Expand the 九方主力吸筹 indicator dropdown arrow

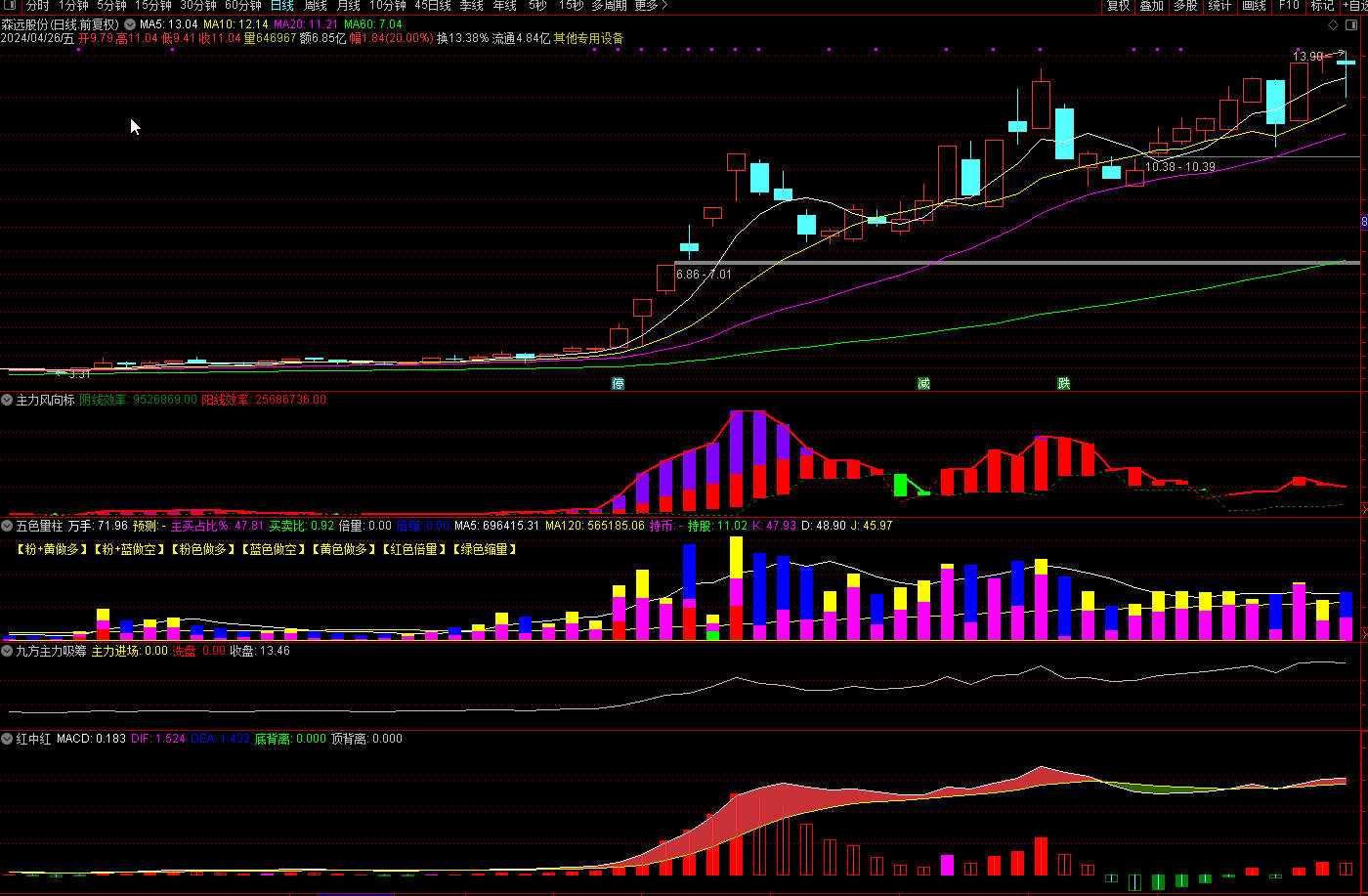(7, 650)
